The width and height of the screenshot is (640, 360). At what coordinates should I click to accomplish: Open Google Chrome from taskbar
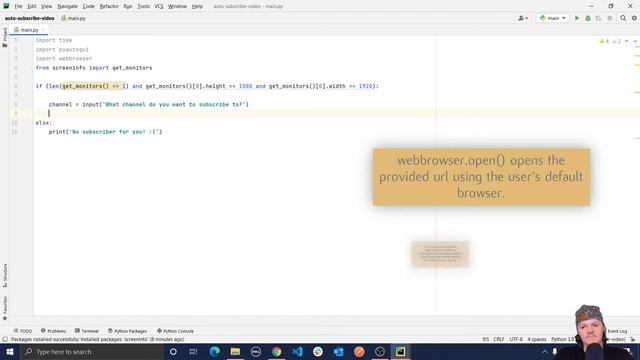[x=276, y=352]
